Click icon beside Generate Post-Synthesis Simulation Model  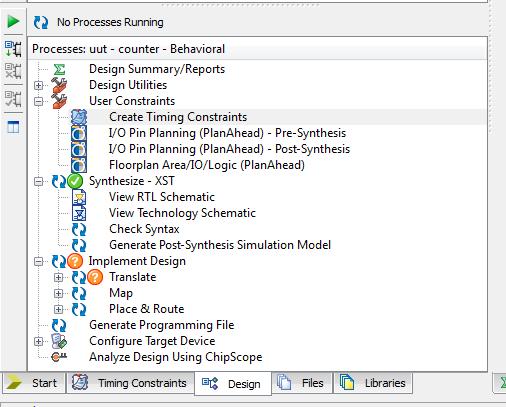[x=79, y=245]
